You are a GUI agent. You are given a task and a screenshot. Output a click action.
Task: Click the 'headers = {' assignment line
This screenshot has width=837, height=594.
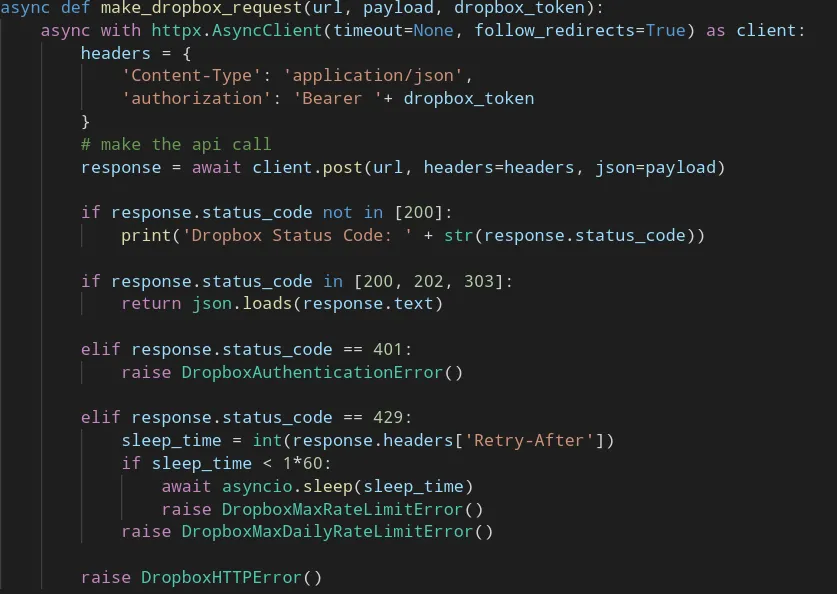pyautogui.click(x=136, y=53)
